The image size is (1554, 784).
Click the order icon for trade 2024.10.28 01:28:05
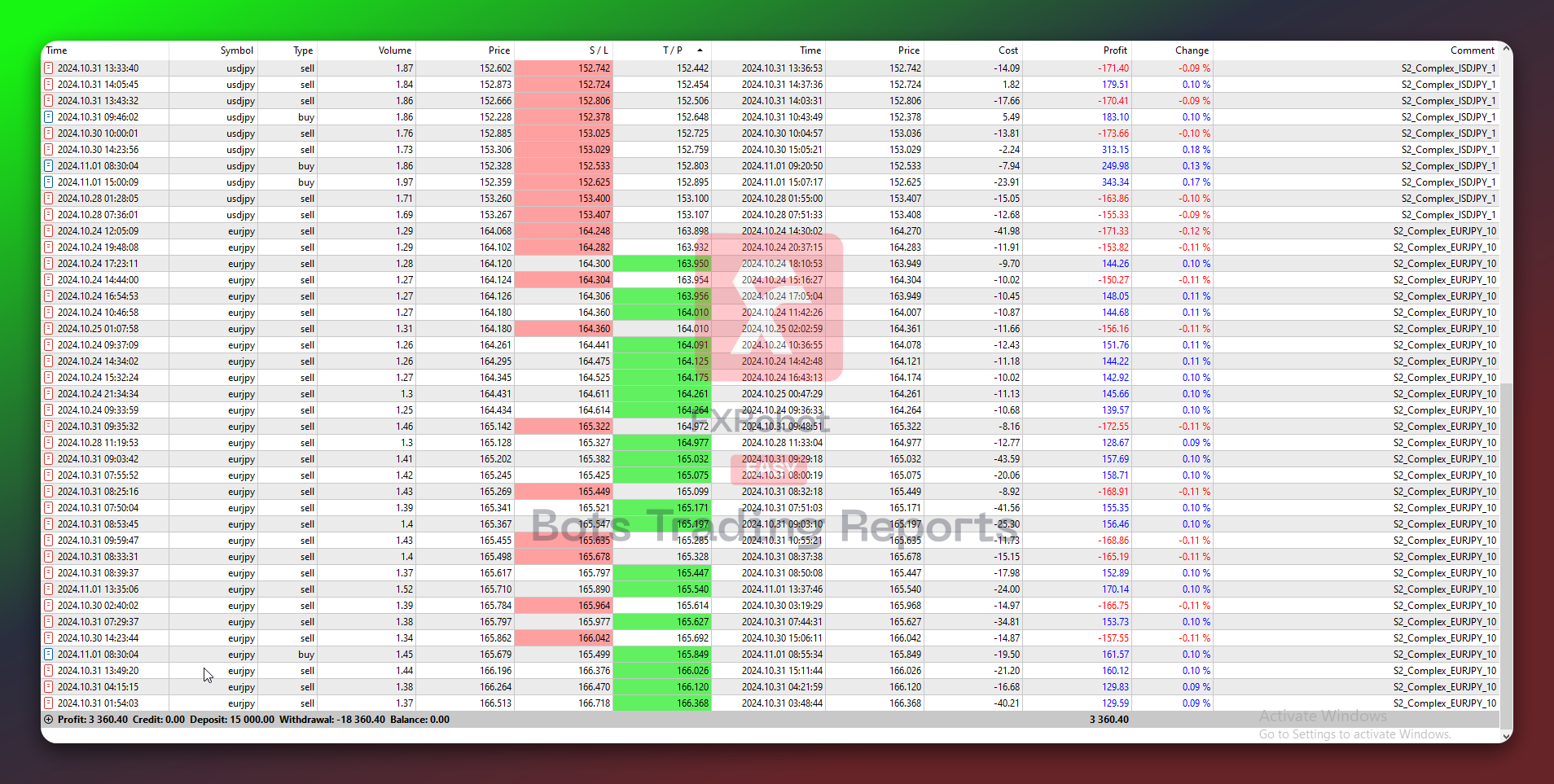(x=48, y=199)
